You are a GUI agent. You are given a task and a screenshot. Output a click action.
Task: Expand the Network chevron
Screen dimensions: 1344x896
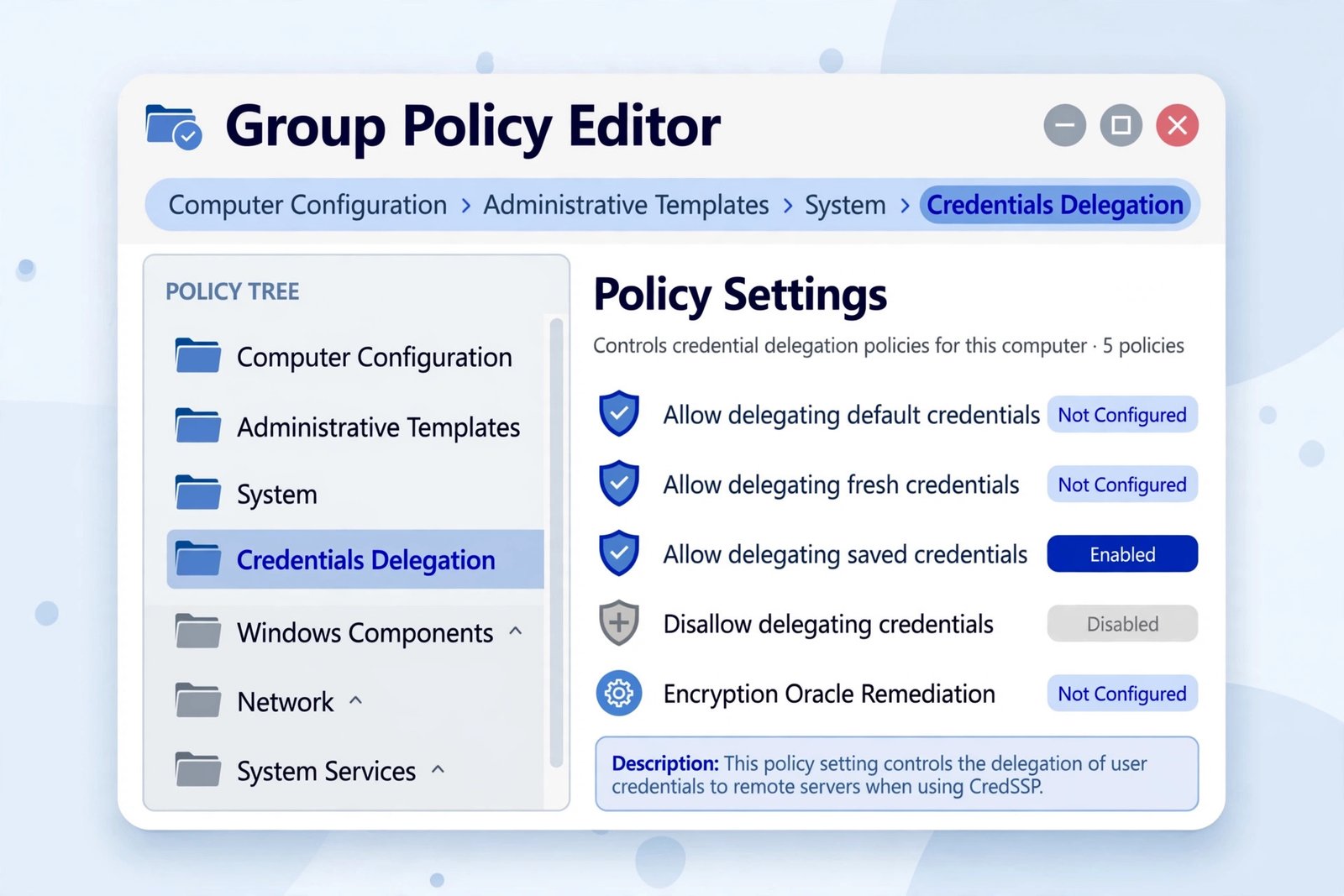pos(355,700)
